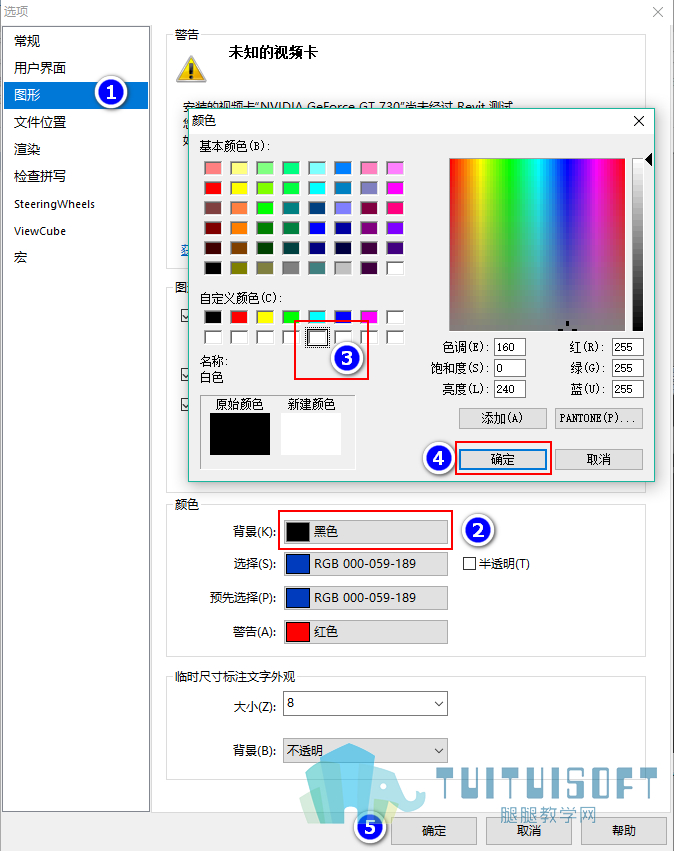Click the 预先选择(P) color button
The image size is (674, 851).
[366, 598]
